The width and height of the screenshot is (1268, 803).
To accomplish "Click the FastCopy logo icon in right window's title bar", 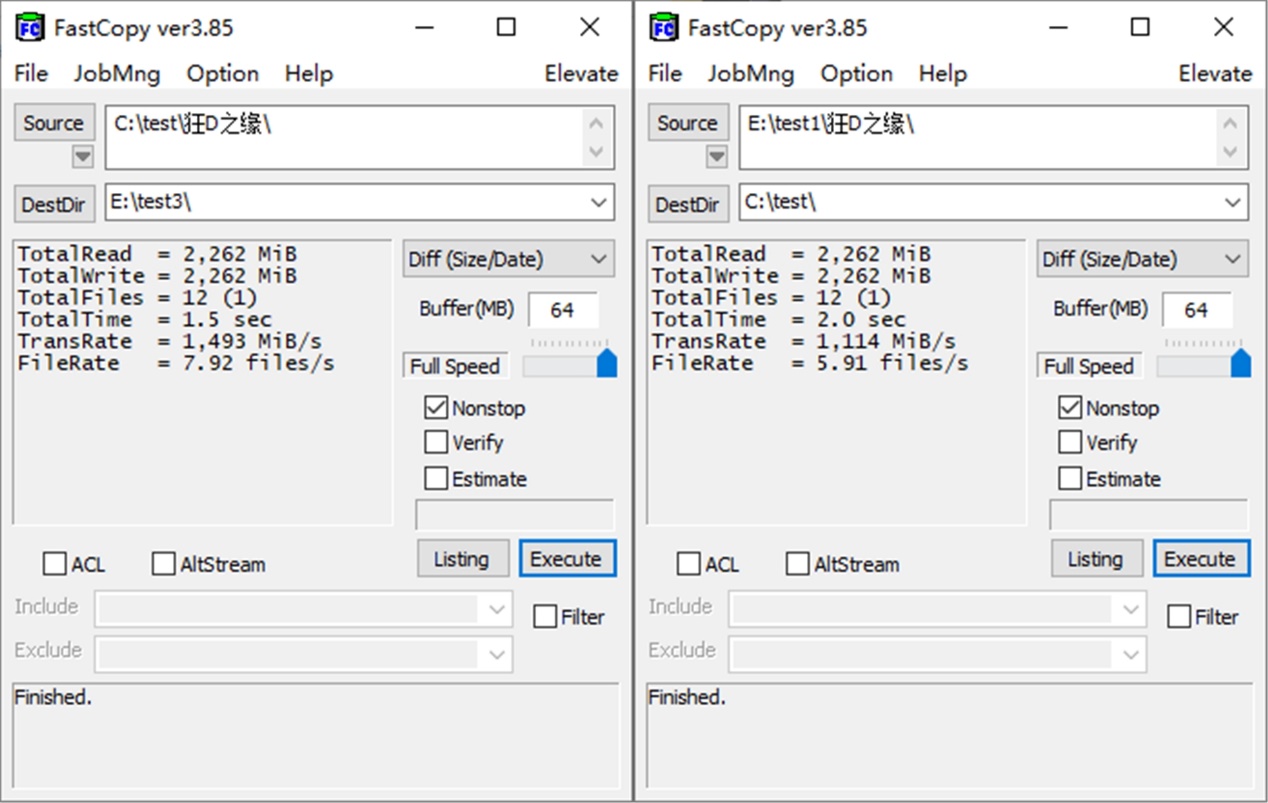I will coord(664,27).
